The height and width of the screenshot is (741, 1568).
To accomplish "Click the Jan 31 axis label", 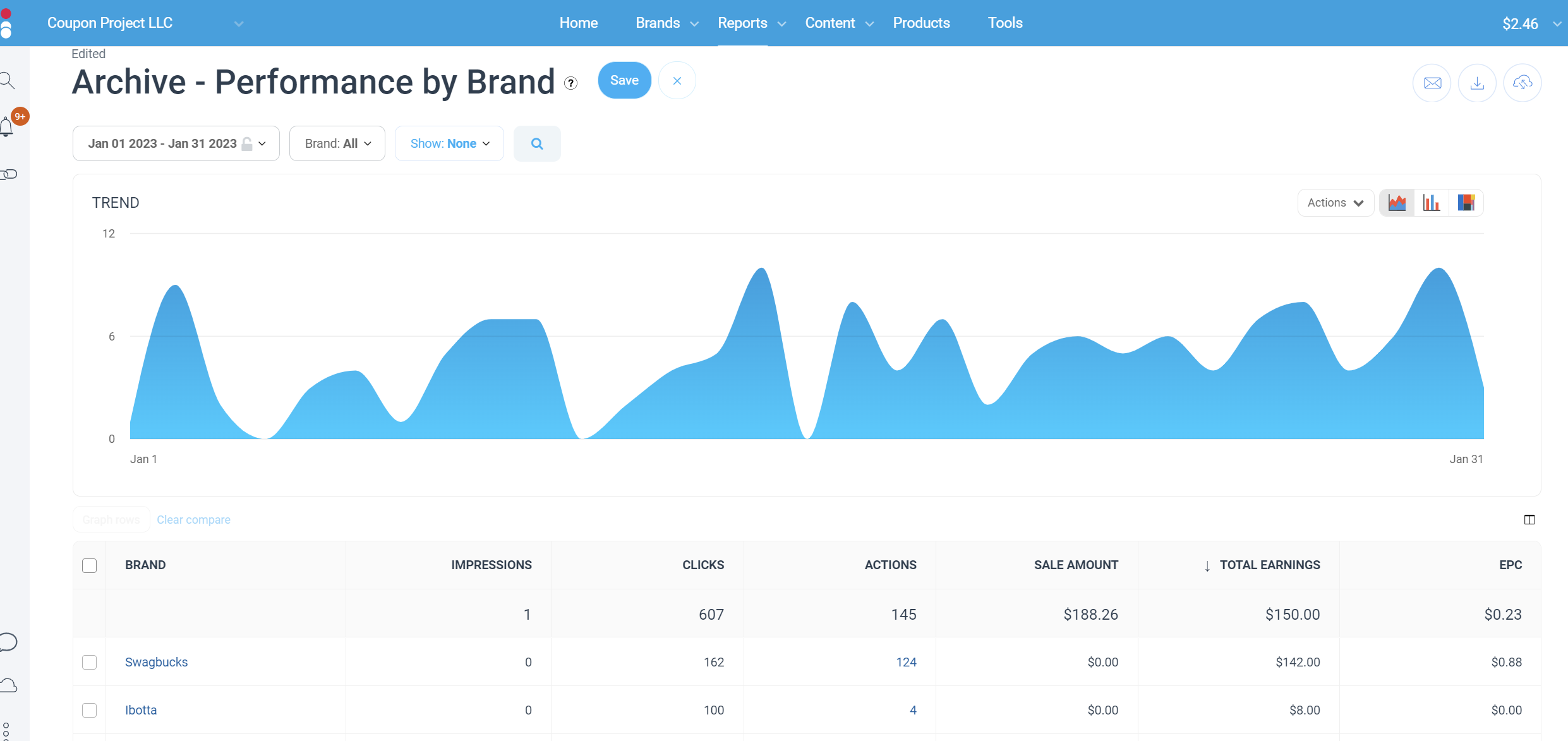I will click(1466, 459).
